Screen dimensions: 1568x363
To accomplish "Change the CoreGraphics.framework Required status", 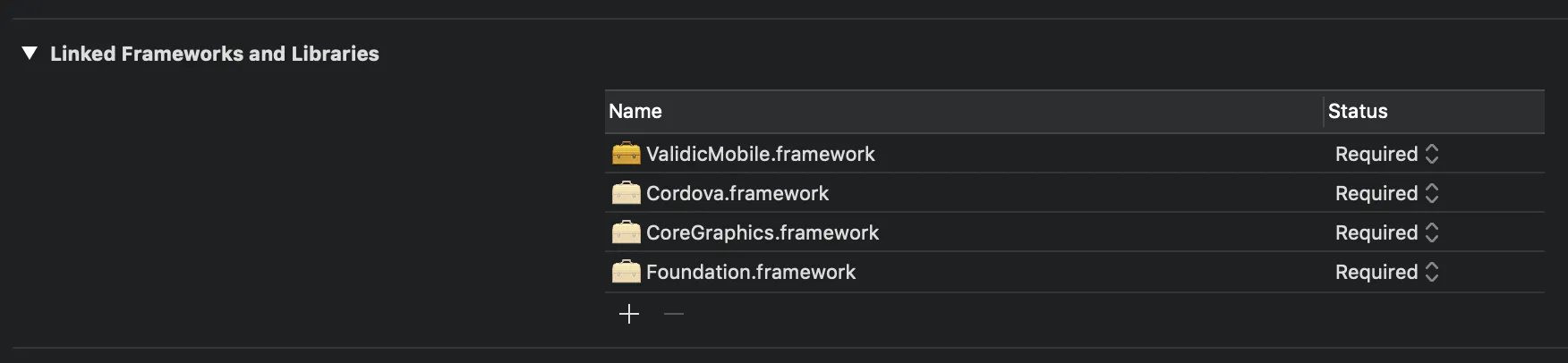I will click(x=1386, y=232).
